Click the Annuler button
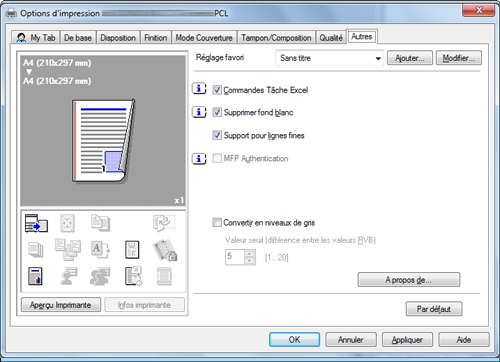Screen dimensions: 500x362 351,340
